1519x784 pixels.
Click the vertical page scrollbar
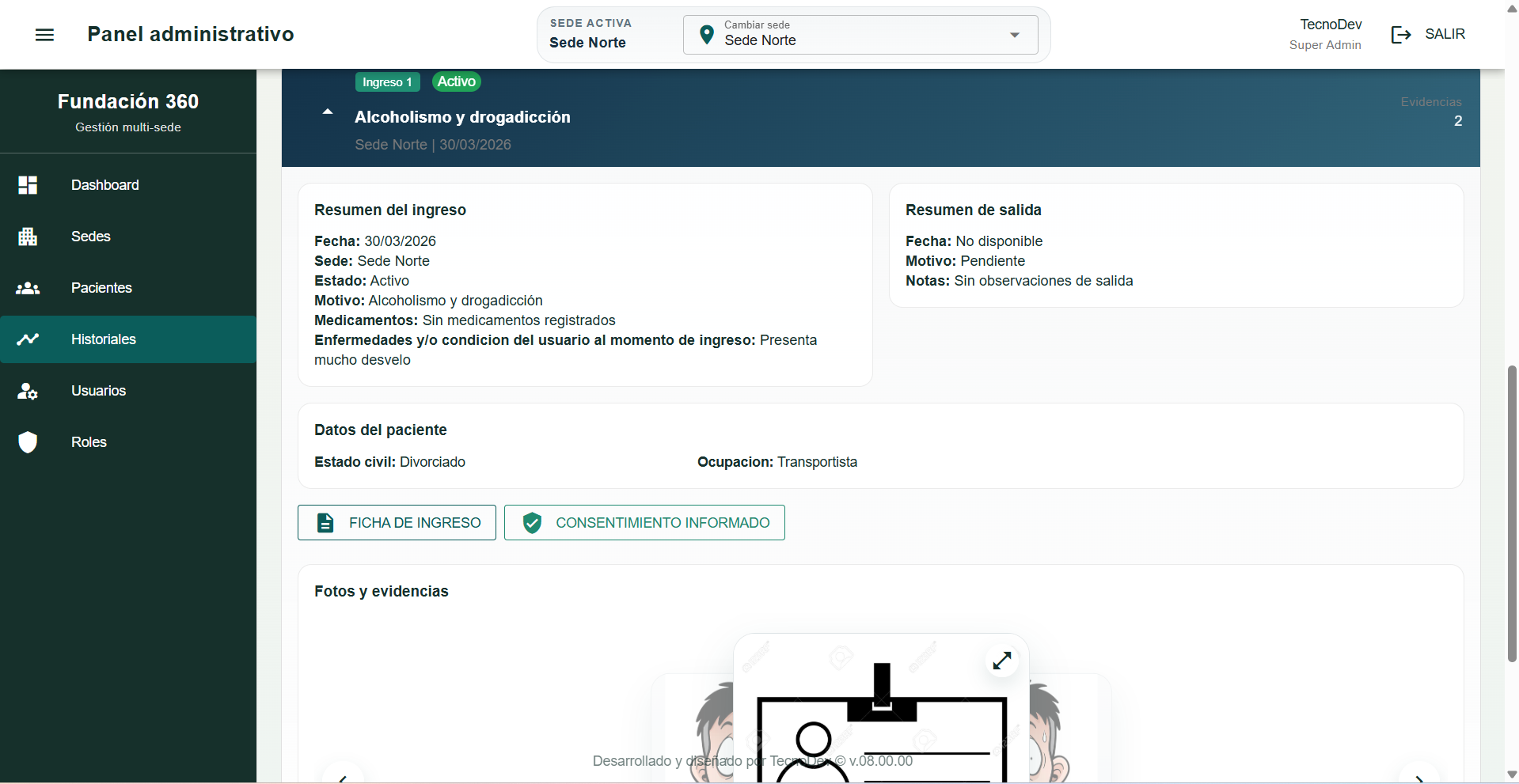(1512, 514)
